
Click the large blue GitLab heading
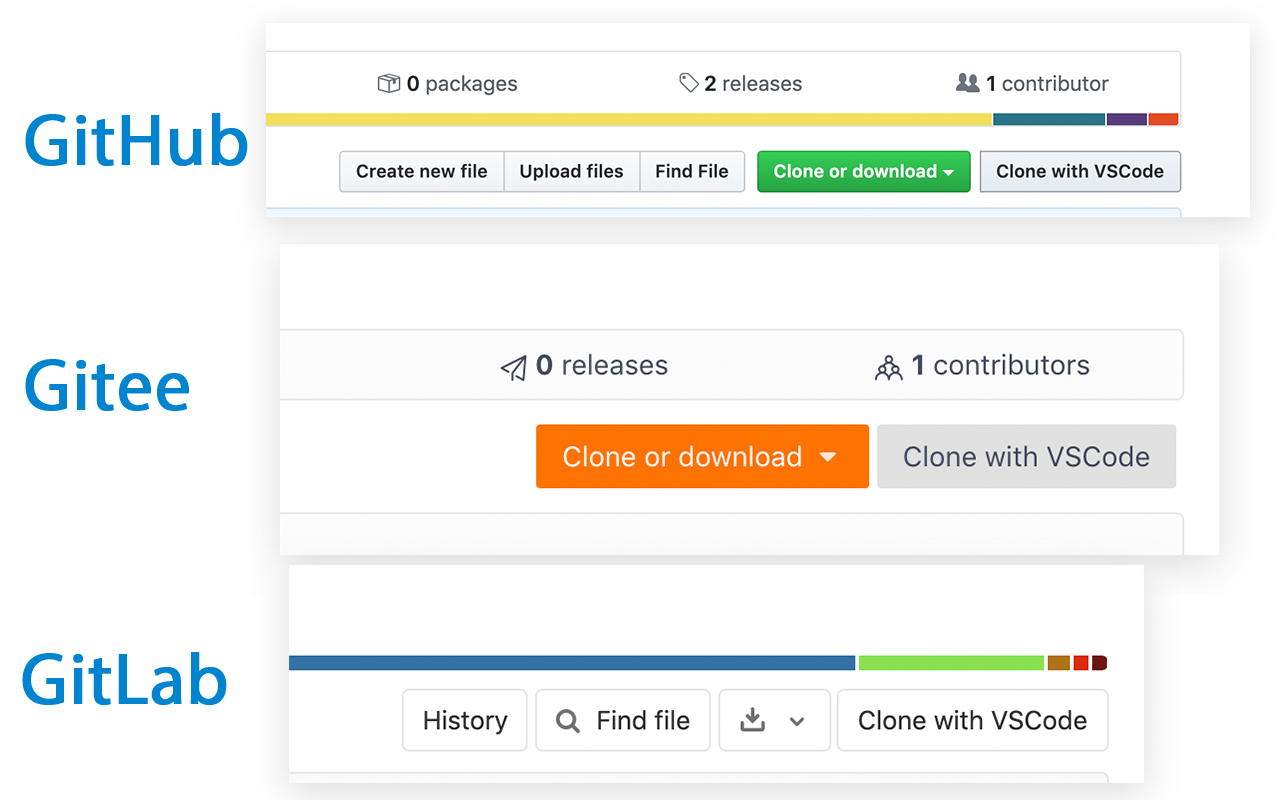[x=125, y=680]
